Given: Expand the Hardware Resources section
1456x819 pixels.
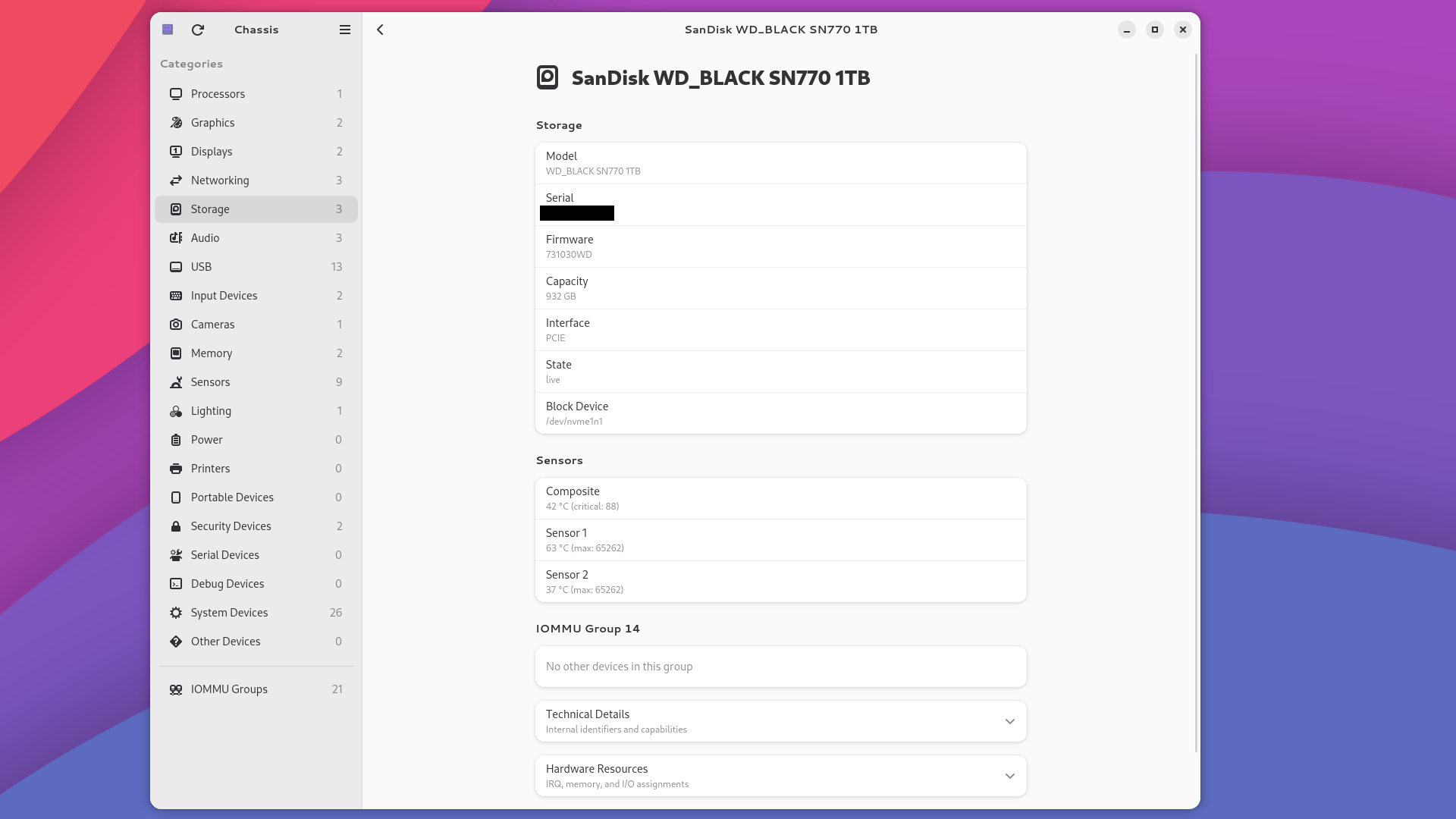Looking at the screenshot, I should (x=780, y=776).
